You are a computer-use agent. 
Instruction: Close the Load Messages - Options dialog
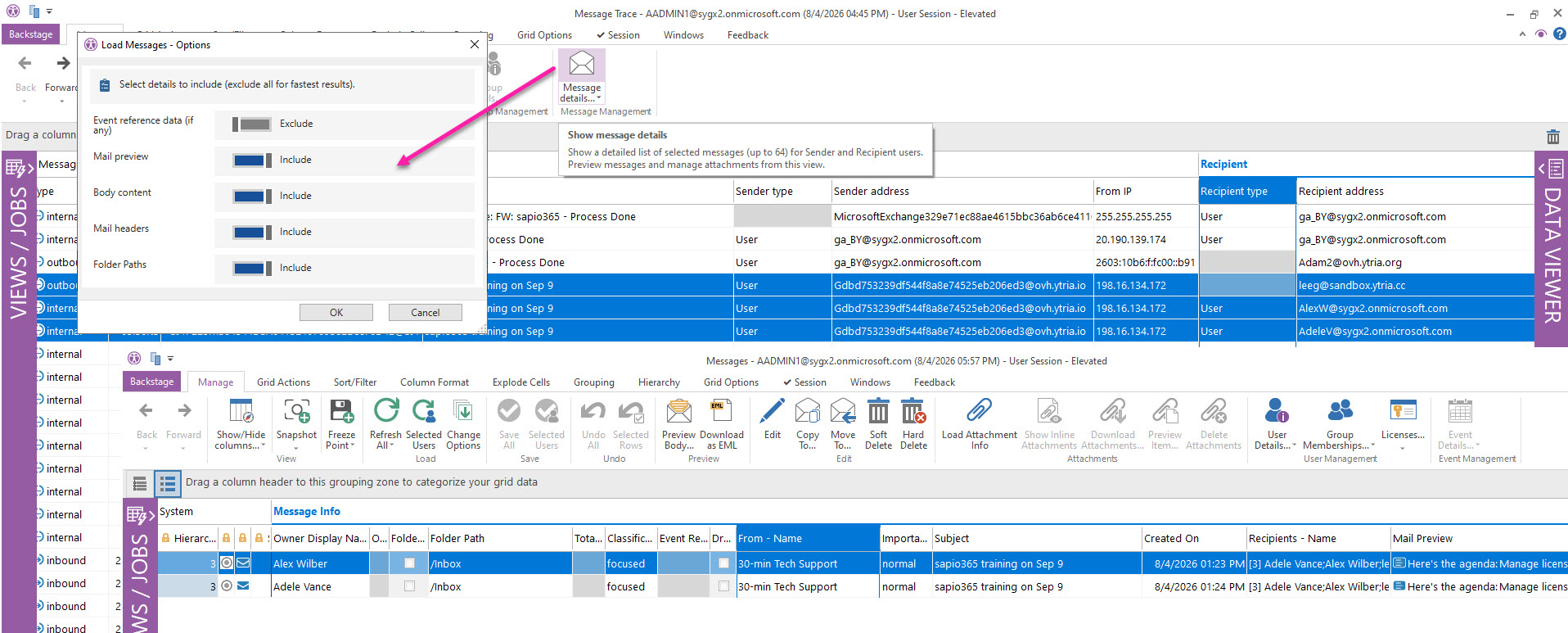click(475, 44)
